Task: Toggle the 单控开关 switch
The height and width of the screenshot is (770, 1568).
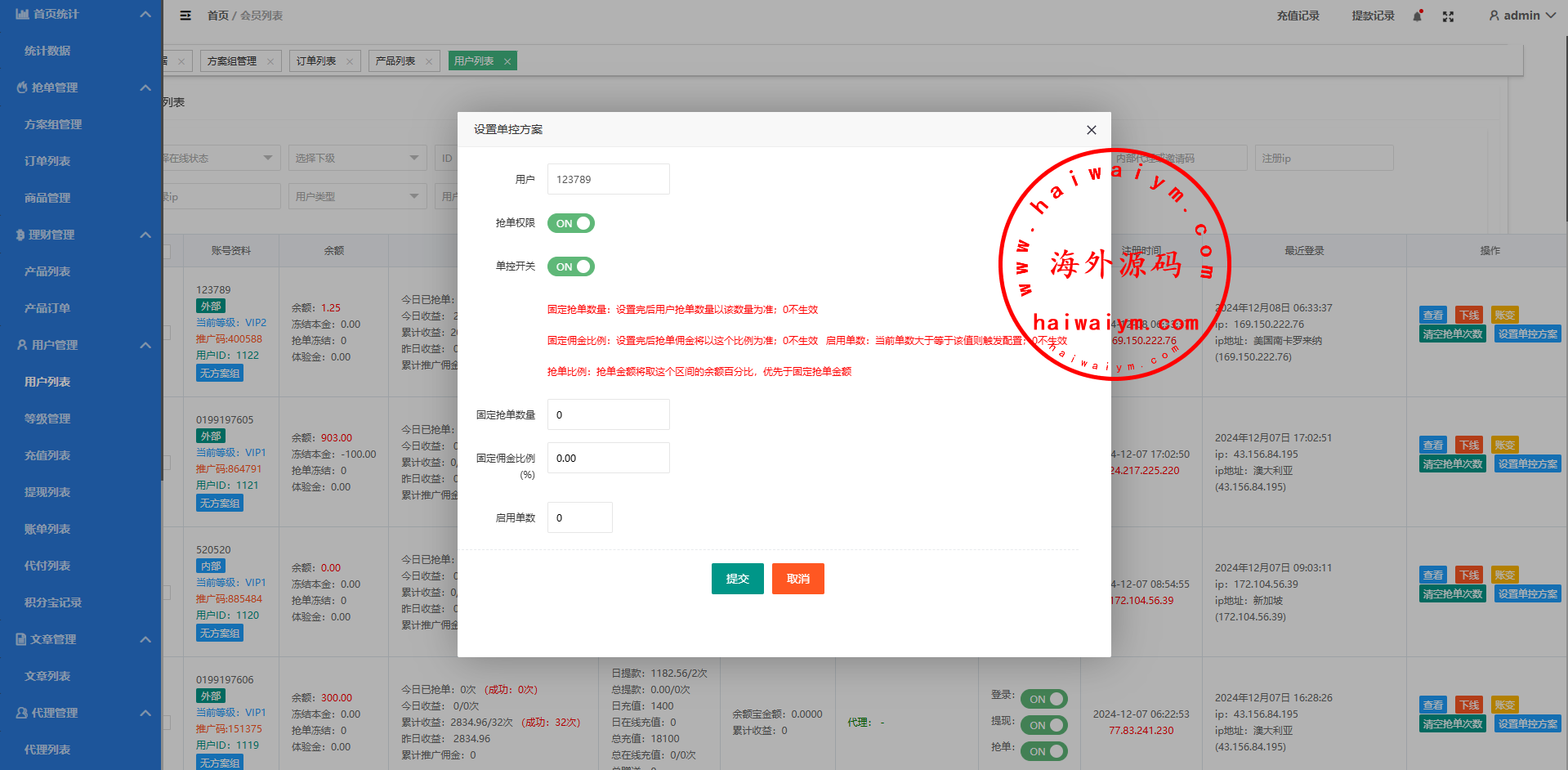Action: pyautogui.click(x=571, y=266)
